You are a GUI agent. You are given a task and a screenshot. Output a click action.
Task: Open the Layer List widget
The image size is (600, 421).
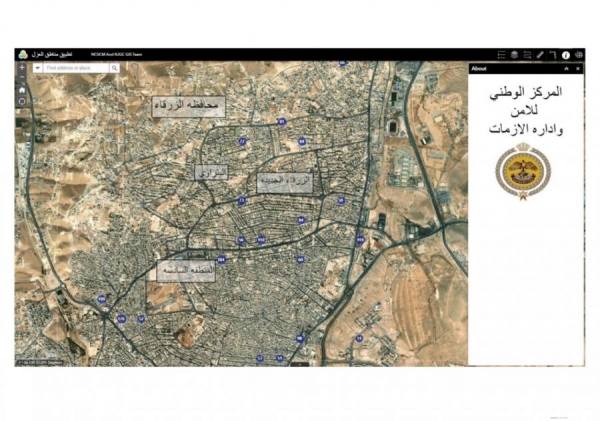[514, 55]
